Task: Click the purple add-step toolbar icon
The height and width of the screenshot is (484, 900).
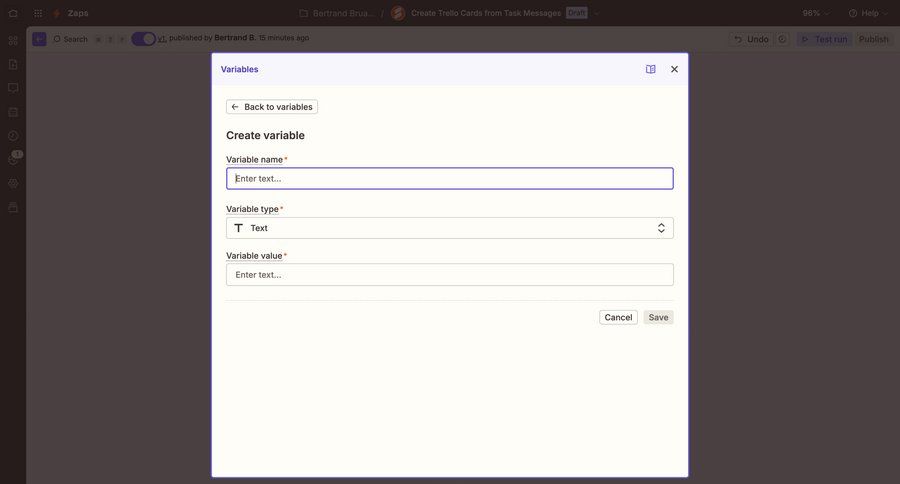Action: coord(39,39)
